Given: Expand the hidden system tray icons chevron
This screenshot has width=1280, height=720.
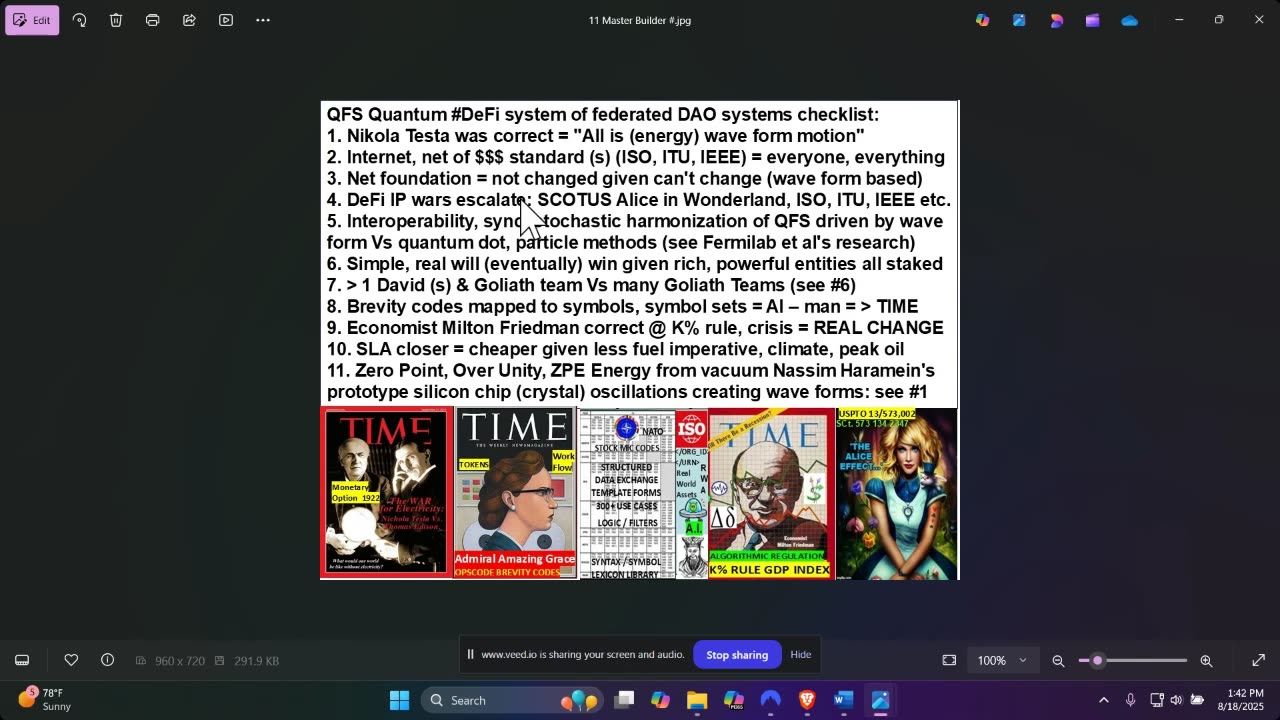Looking at the screenshot, I should [1103, 700].
